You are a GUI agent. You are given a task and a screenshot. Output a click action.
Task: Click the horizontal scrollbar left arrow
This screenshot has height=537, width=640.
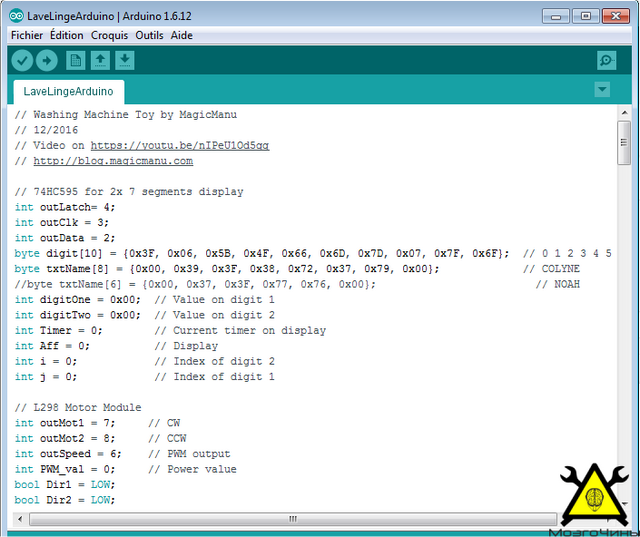tap(20, 519)
